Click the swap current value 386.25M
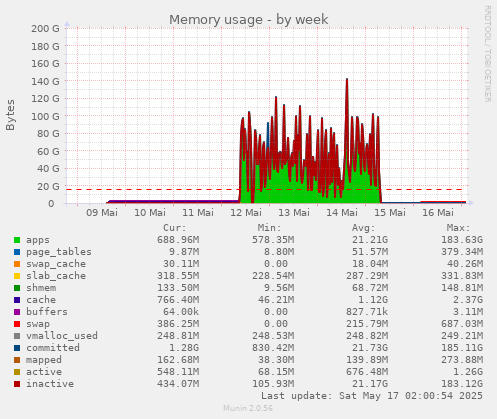The image size is (497, 419). (x=178, y=324)
